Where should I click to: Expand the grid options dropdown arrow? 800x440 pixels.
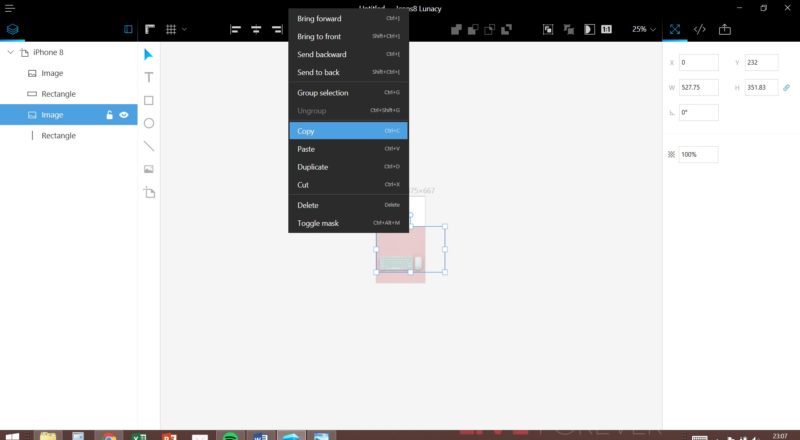click(x=184, y=29)
